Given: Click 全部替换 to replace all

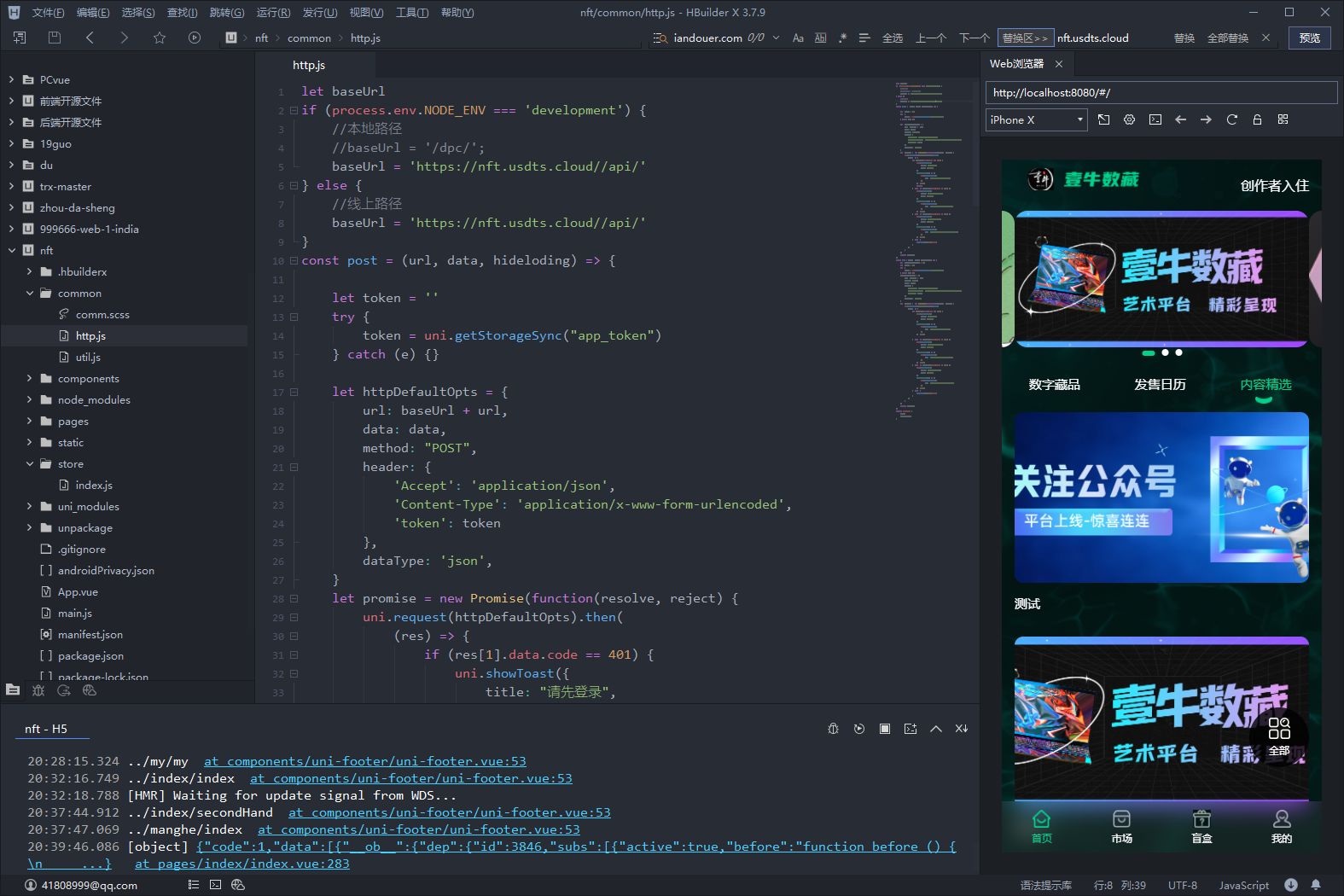Looking at the screenshot, I should click(x=1228, y=38).
